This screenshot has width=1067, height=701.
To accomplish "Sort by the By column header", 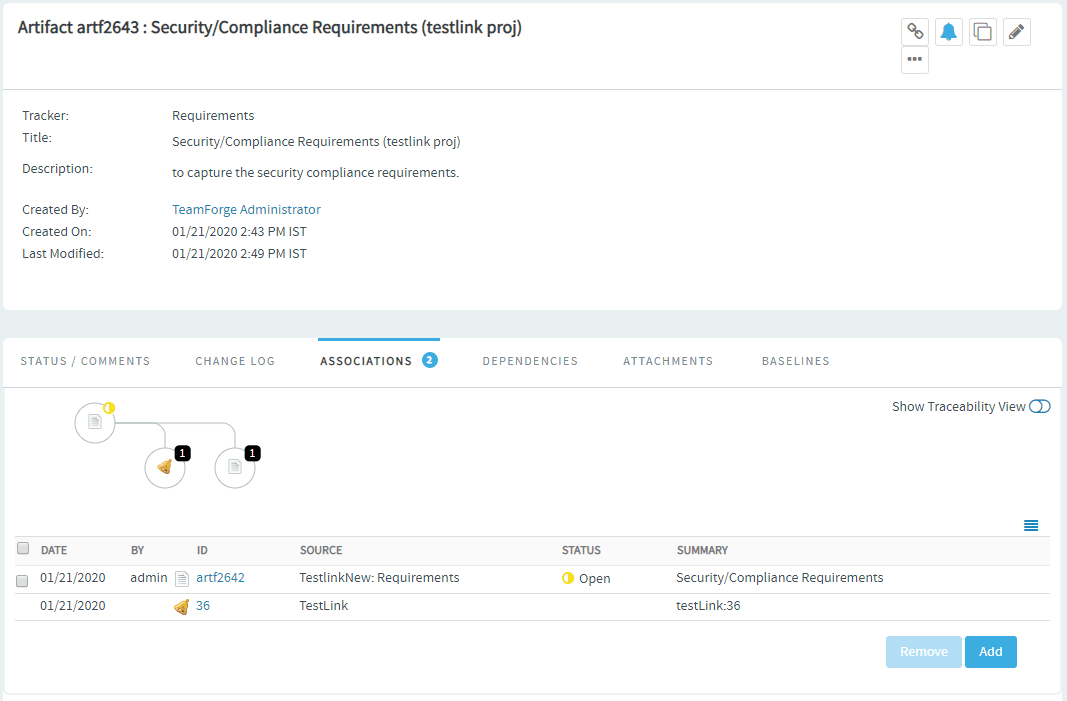I will click(137, 551).
